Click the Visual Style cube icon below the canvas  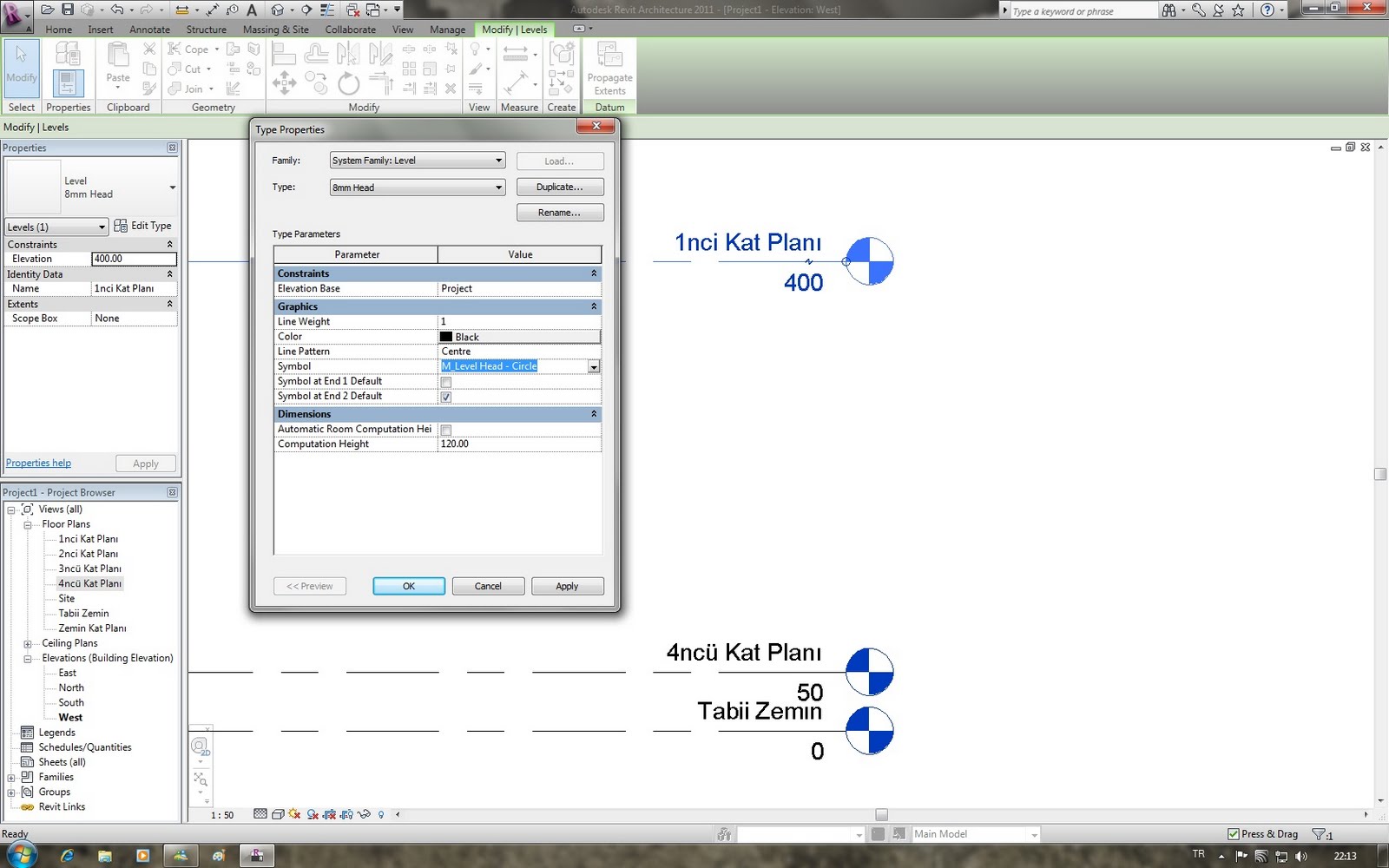coord(278,814)
